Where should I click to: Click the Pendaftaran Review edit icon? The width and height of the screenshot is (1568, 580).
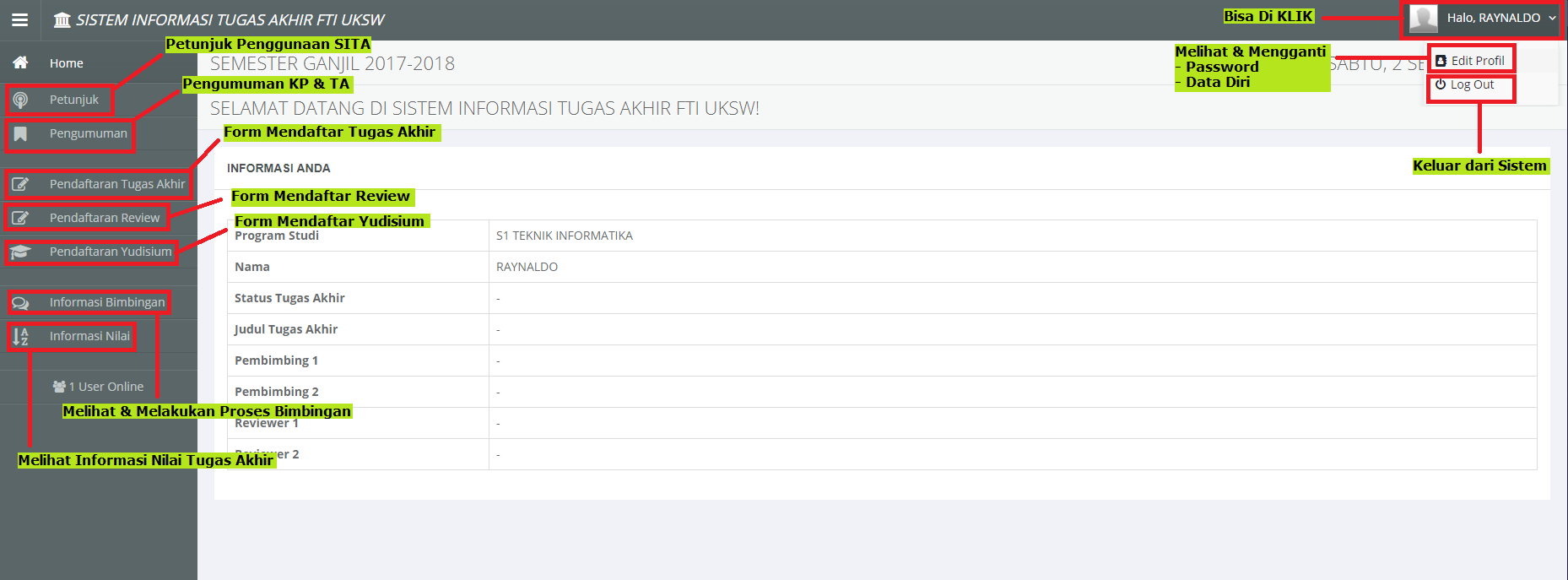click(20, 218)
